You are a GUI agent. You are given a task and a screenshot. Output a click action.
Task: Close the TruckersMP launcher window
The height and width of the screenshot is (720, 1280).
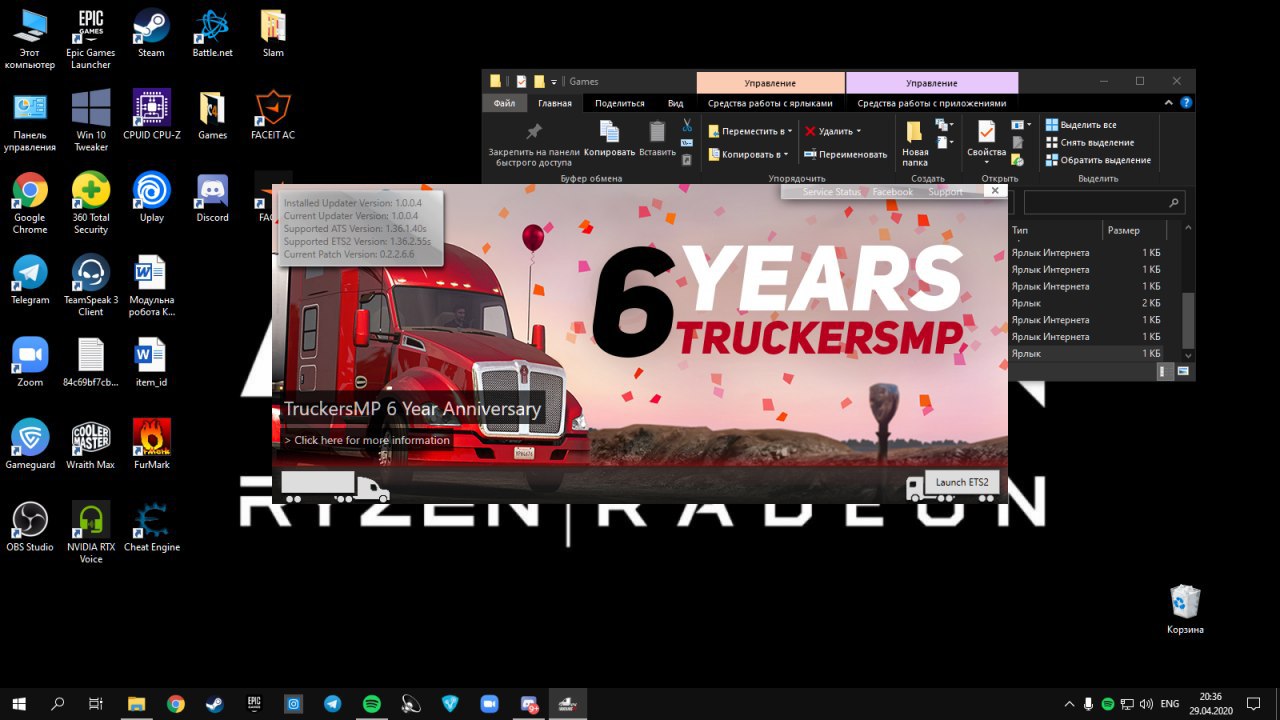[994, 190]
